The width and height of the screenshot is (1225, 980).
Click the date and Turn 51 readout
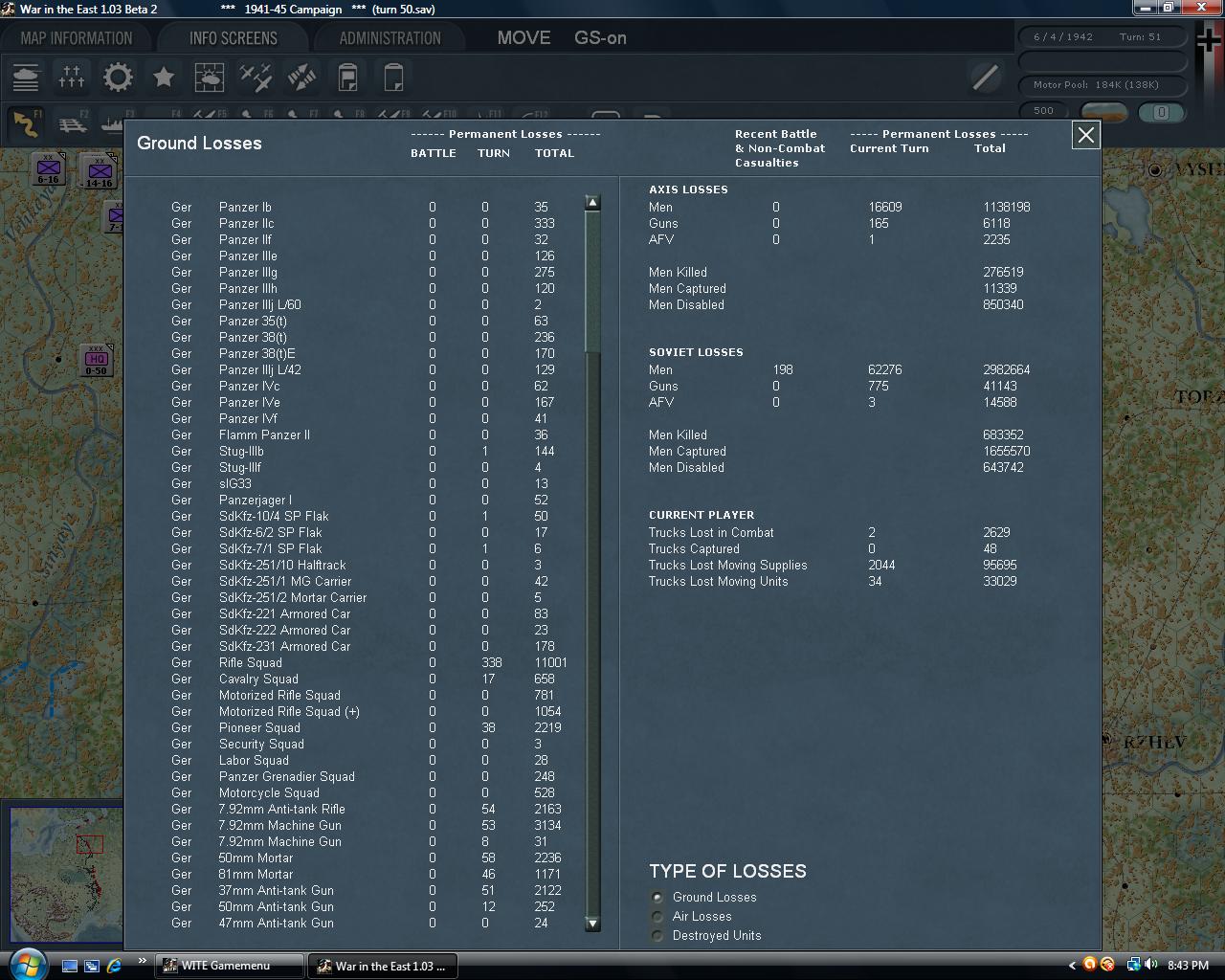click(1102, 37)
